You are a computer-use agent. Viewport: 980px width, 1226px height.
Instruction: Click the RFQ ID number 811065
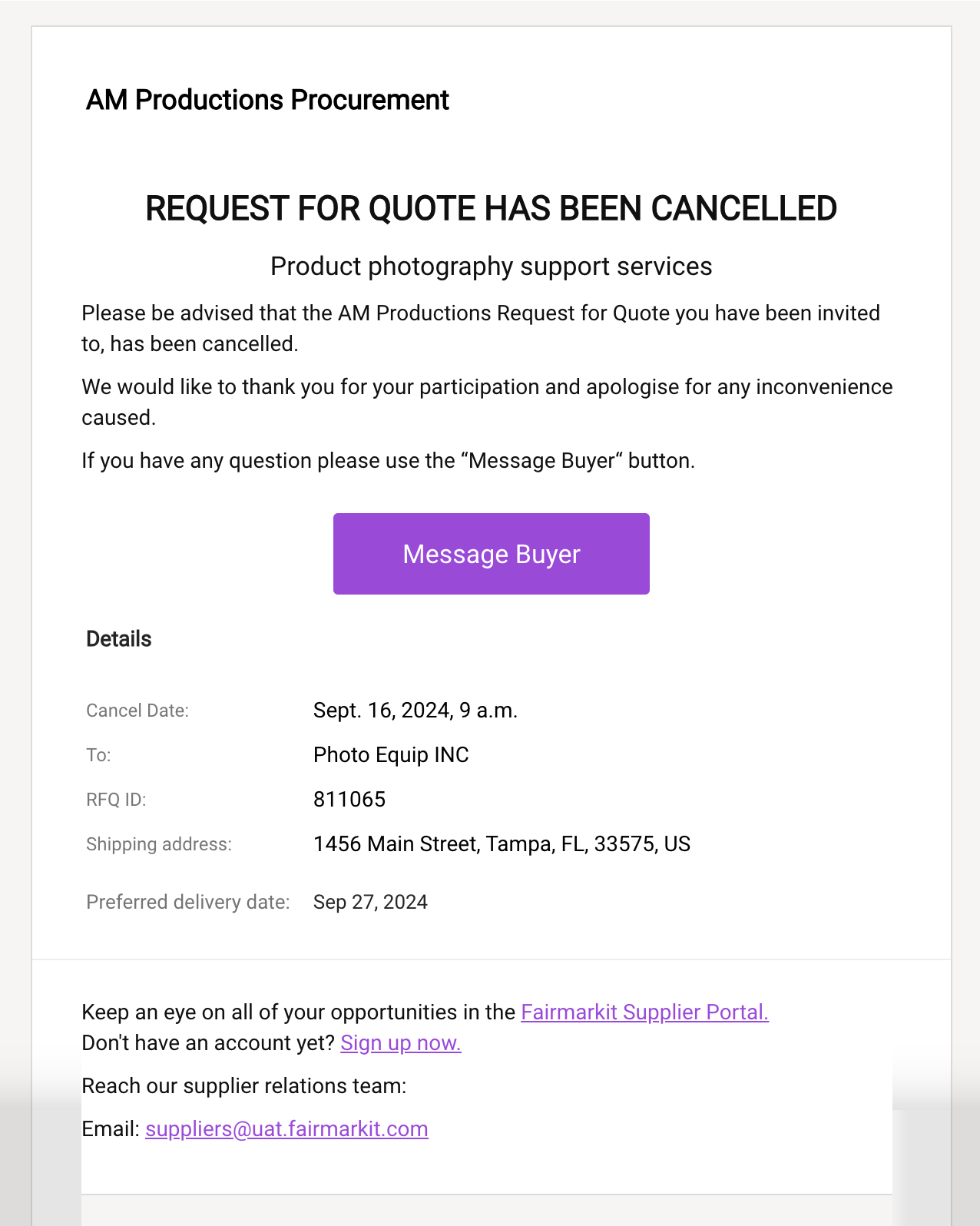tap(349, 799)
